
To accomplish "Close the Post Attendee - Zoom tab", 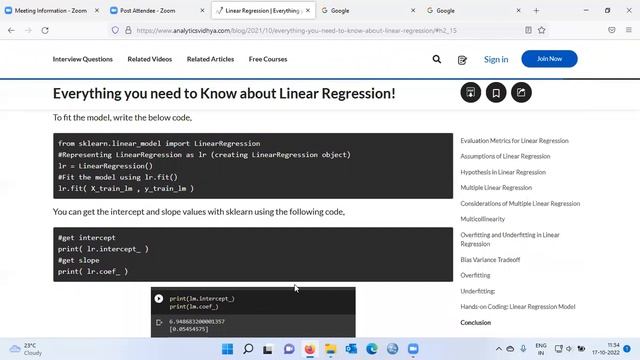I will (x=202, y=11).
